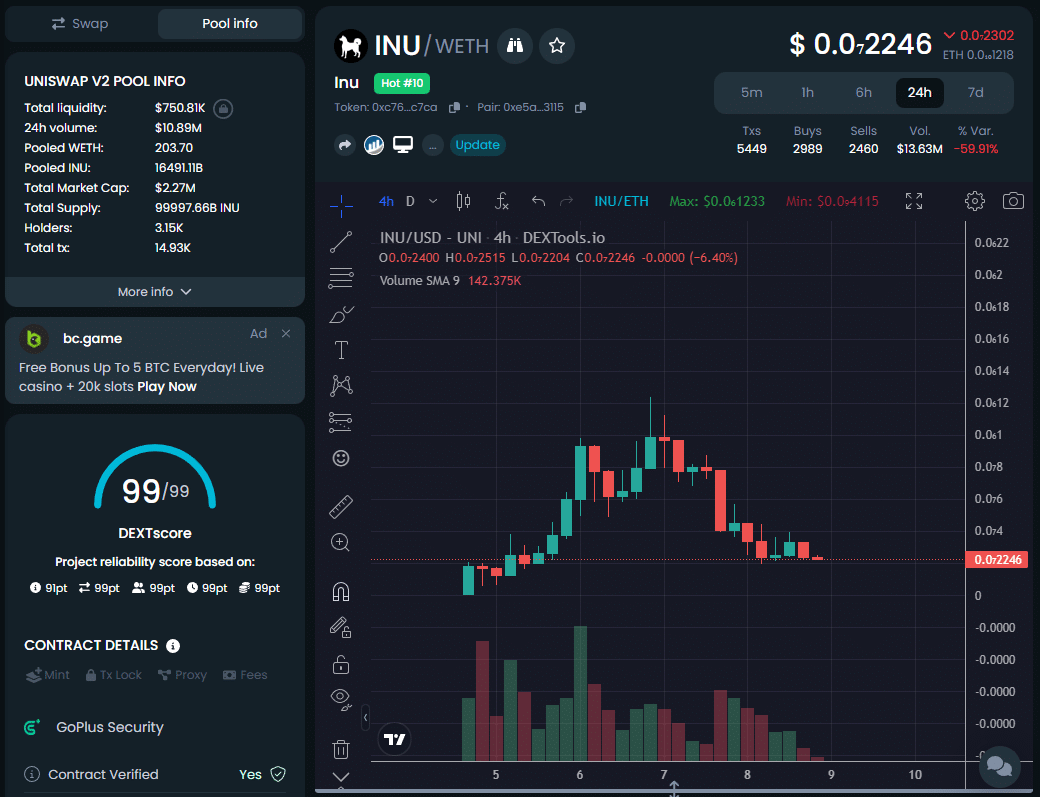Open the live chat bubble
Viewport: 1040px width, 797px height.
(x=999, y=766)
